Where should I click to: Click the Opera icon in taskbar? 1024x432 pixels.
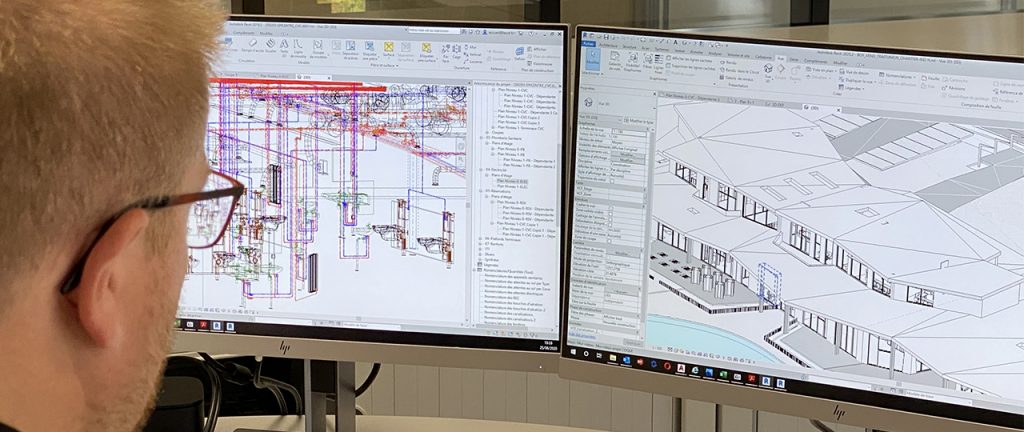point(667,366)
